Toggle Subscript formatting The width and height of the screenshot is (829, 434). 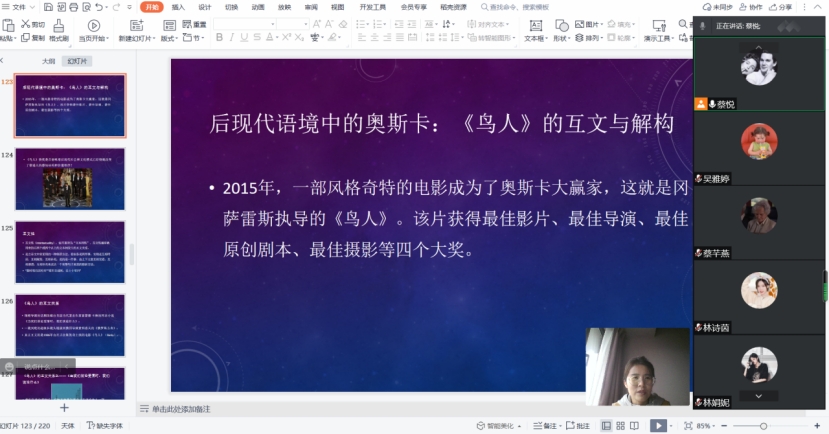(299, 38)
